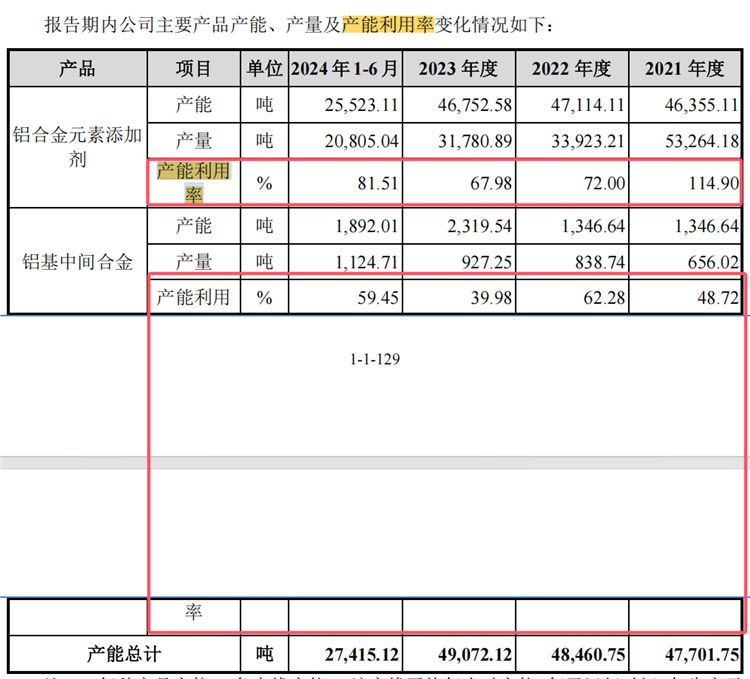Click the value 20,805.04
Image resolution: width=750 pixels, height=679 pixels.
pos(362,141)
